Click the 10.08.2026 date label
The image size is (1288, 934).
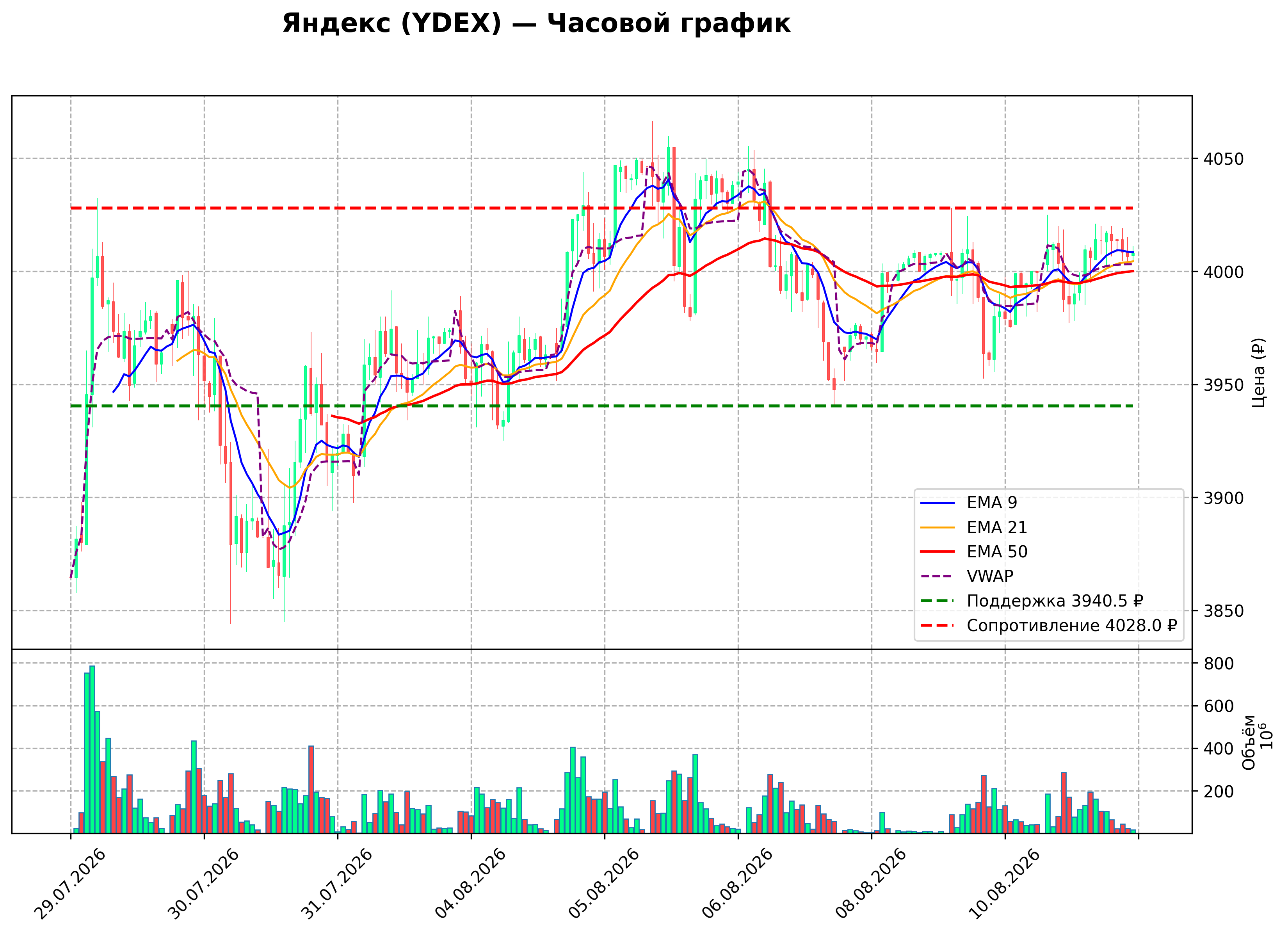[1003, 884]
